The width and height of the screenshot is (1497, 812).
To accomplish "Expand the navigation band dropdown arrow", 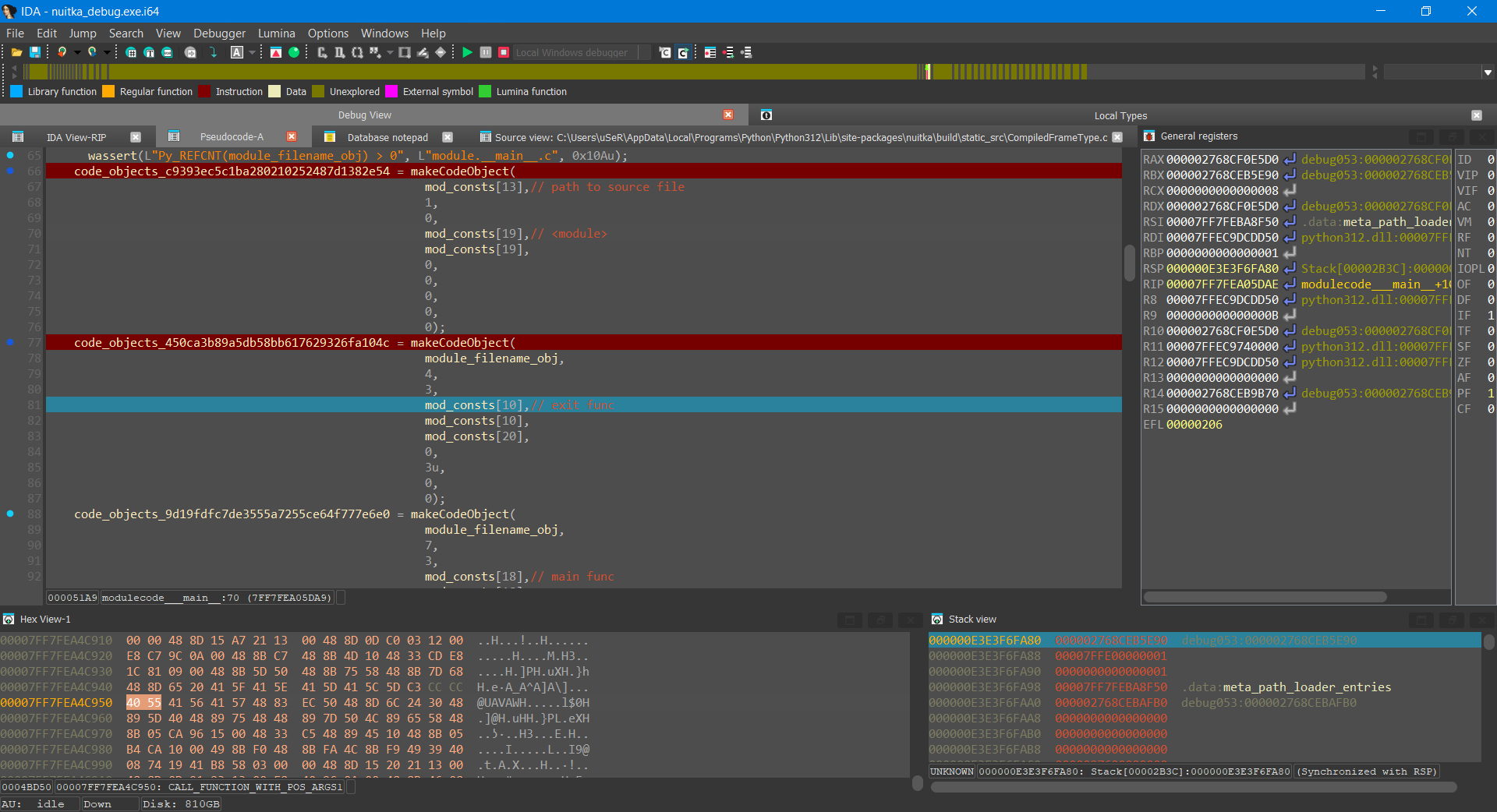I will (x=1488, y=72).
